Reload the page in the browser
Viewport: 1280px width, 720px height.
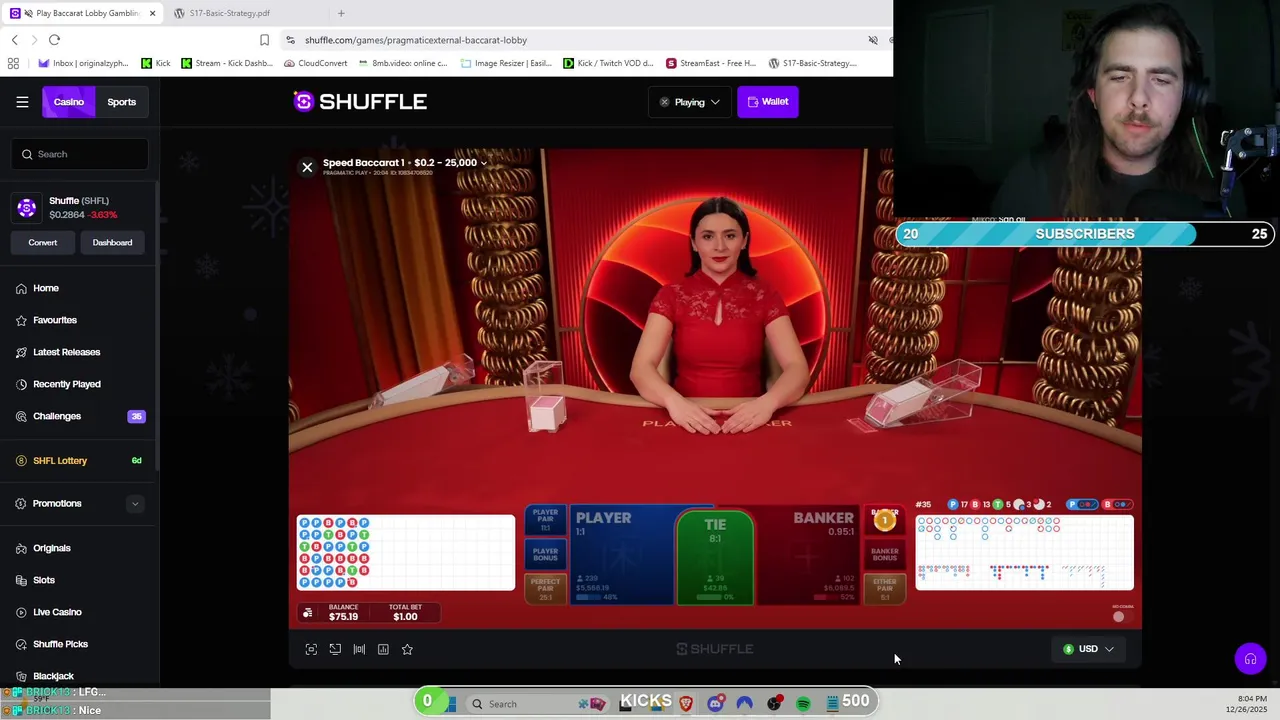(54, 40)
